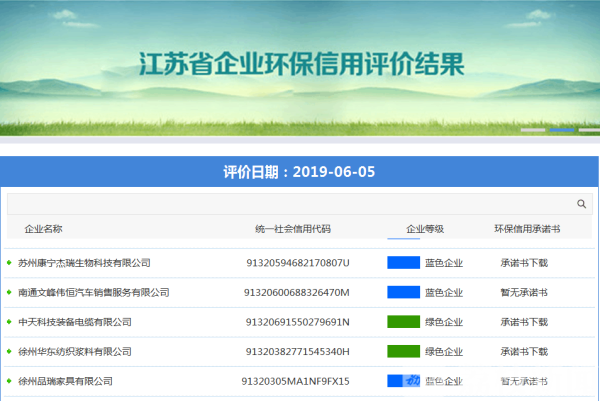Click the 企业名称 column header

(43, 229)
